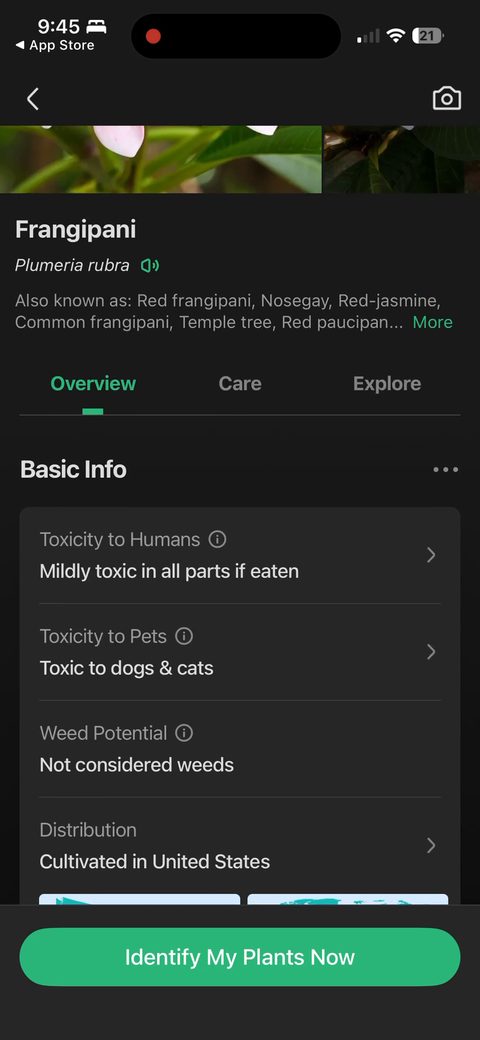The height and width of the screenshot is (1040, 480).
Task: Expand Distribution details chevron
Action: pyautogui.click(x=431, y=845)
